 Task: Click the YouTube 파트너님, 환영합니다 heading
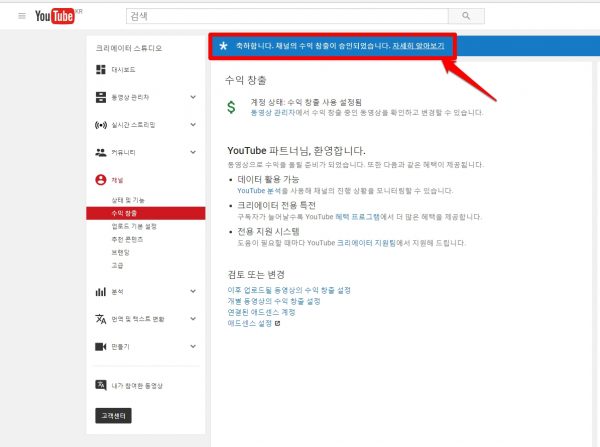[x=296, y=151]
